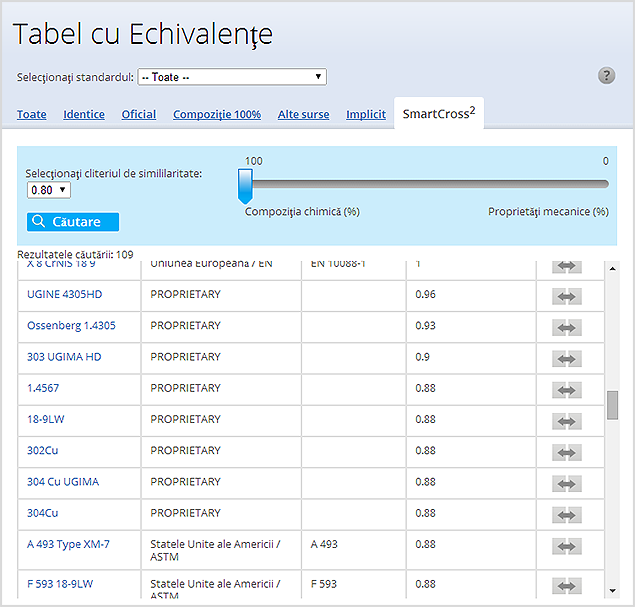Viewport: 635px width, 607px height.
Task: Open the 1.4567 material link
Action: (43, 388)
